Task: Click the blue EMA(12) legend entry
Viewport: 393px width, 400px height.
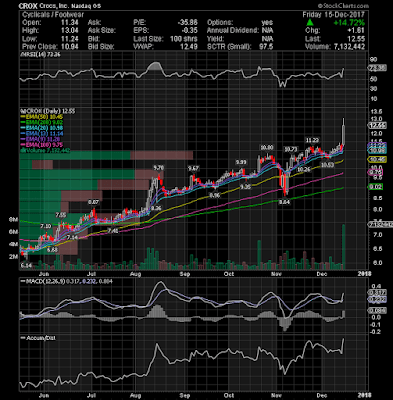Action: 43,134
